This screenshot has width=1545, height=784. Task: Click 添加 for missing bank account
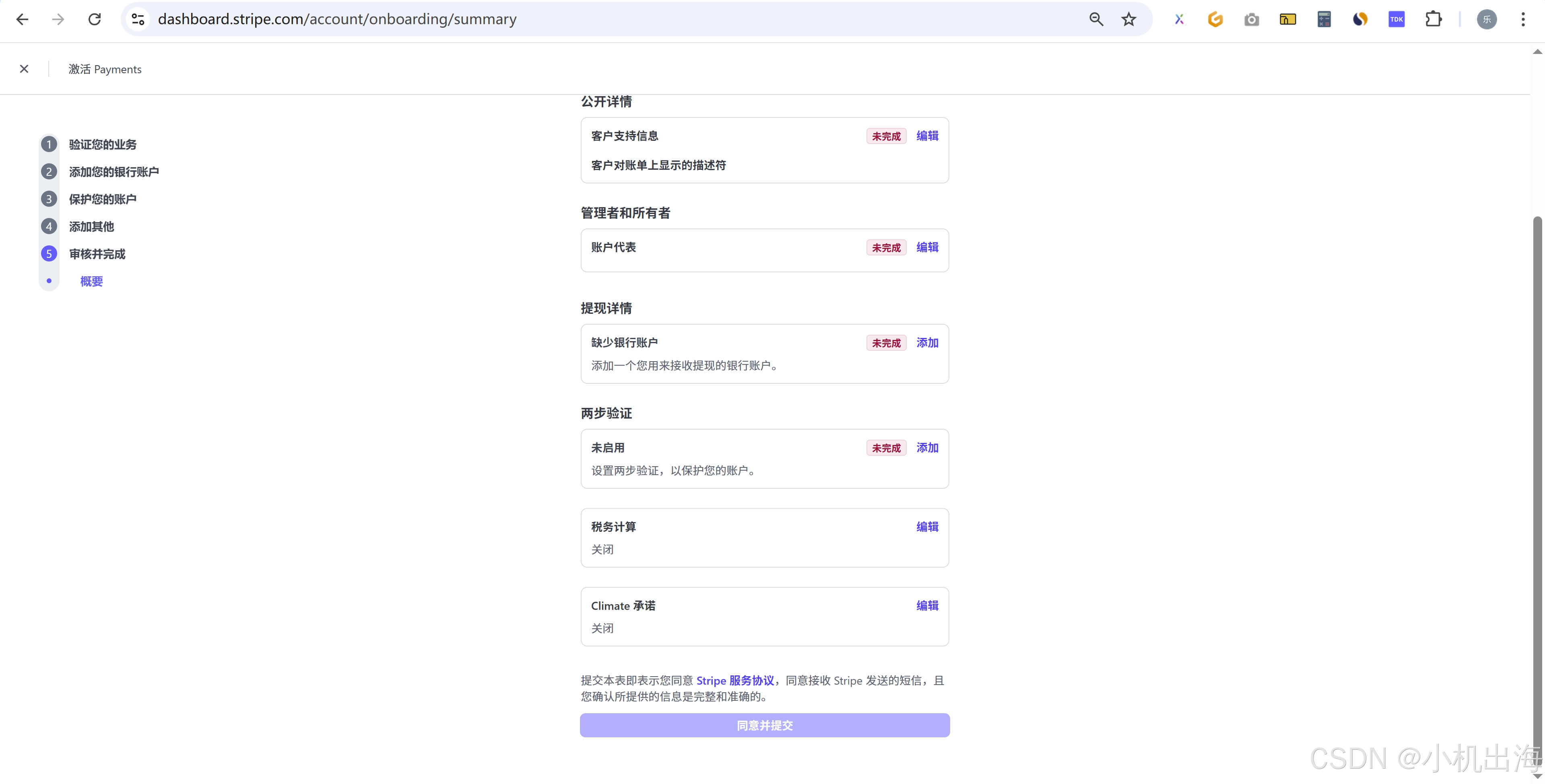point(927,343)
